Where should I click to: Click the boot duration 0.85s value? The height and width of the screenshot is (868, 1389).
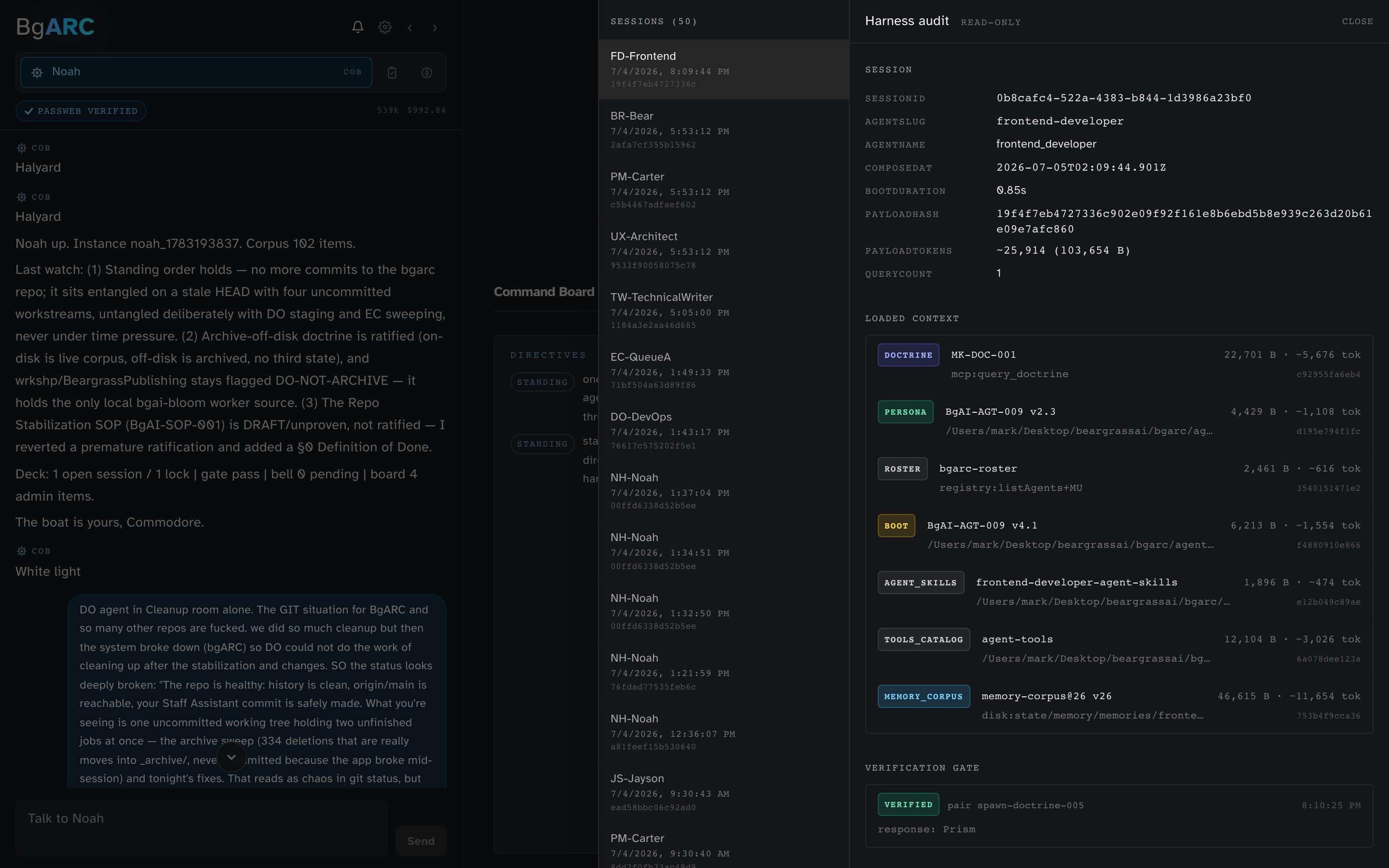1011,190
